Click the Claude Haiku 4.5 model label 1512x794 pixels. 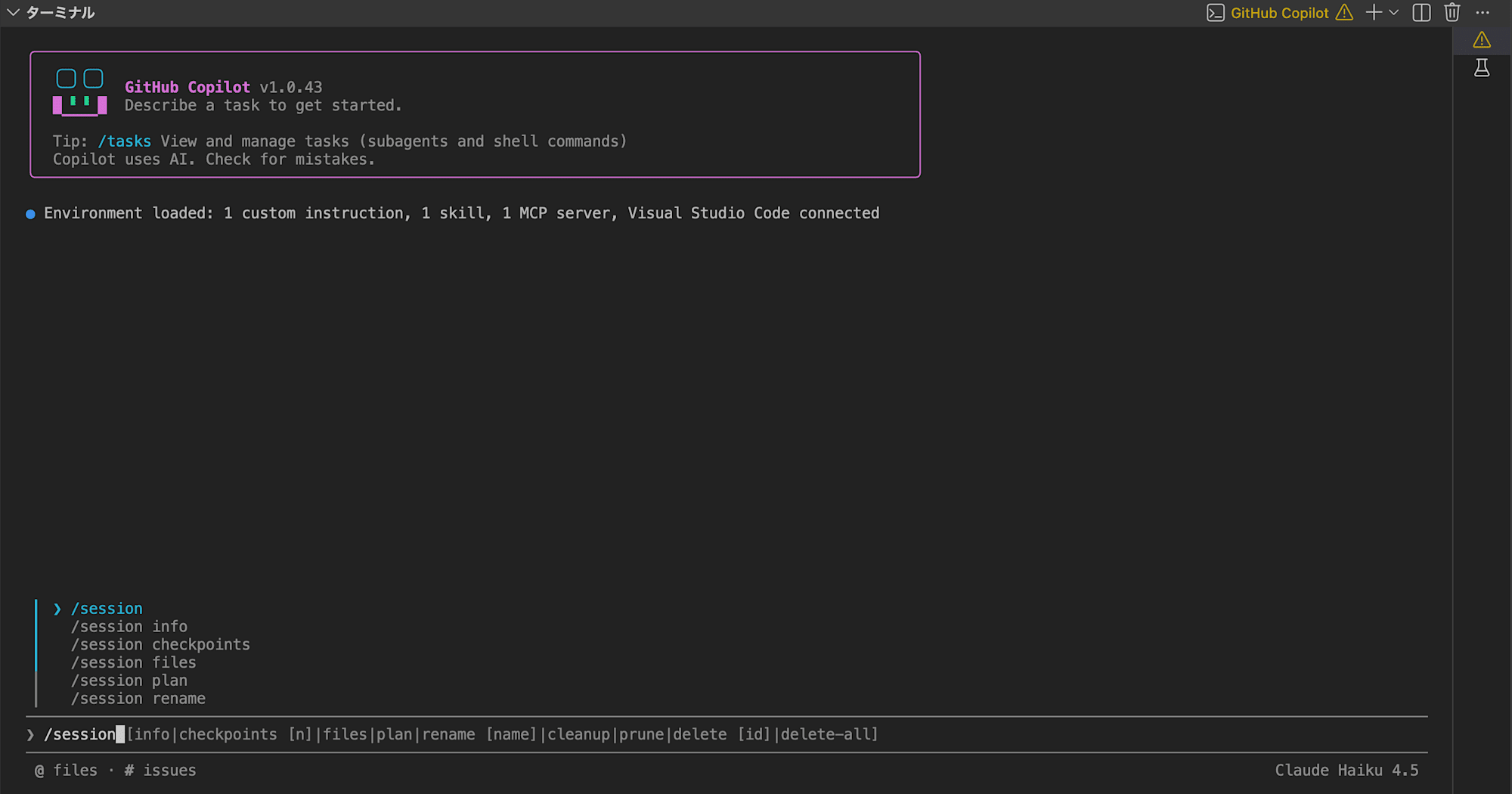point(1346,771)
